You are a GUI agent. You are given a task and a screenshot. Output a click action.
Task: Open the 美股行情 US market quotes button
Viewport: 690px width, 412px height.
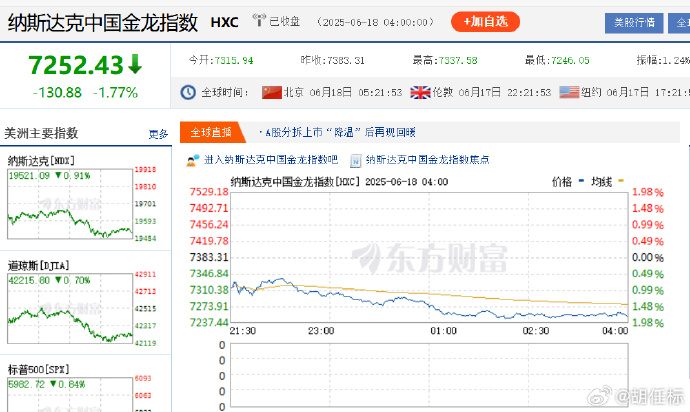pos(636,22)
